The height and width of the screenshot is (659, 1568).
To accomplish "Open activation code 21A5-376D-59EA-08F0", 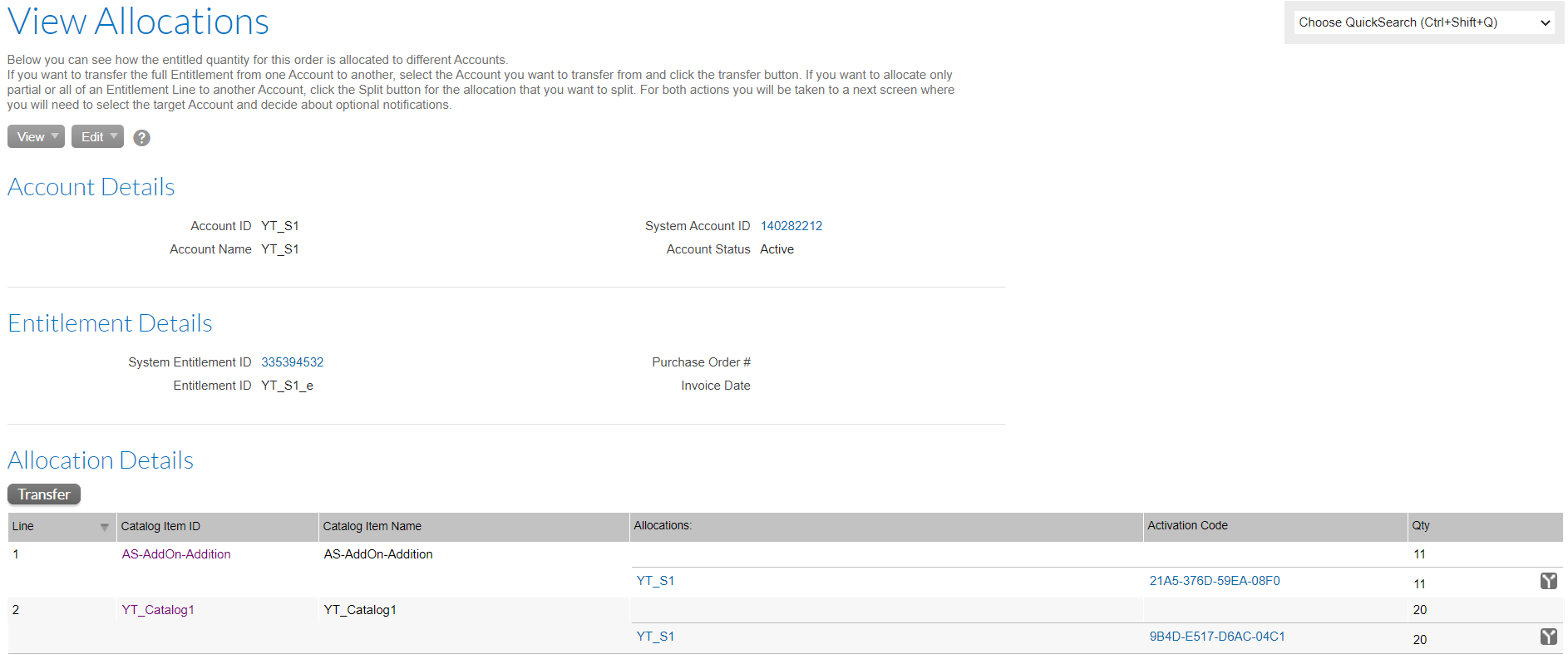I will 1215,581.
